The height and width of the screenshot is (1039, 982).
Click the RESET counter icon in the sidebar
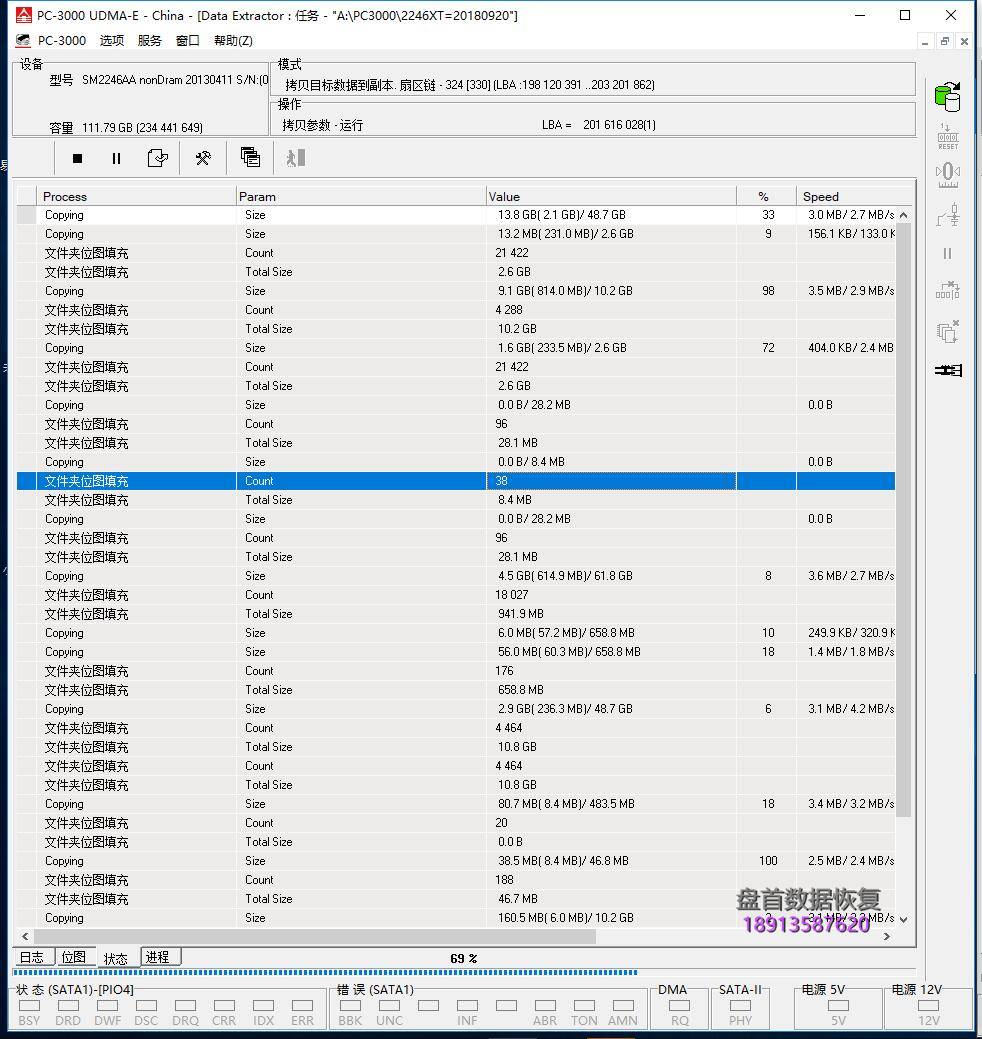pyautogui.click(x=947, y=133)
